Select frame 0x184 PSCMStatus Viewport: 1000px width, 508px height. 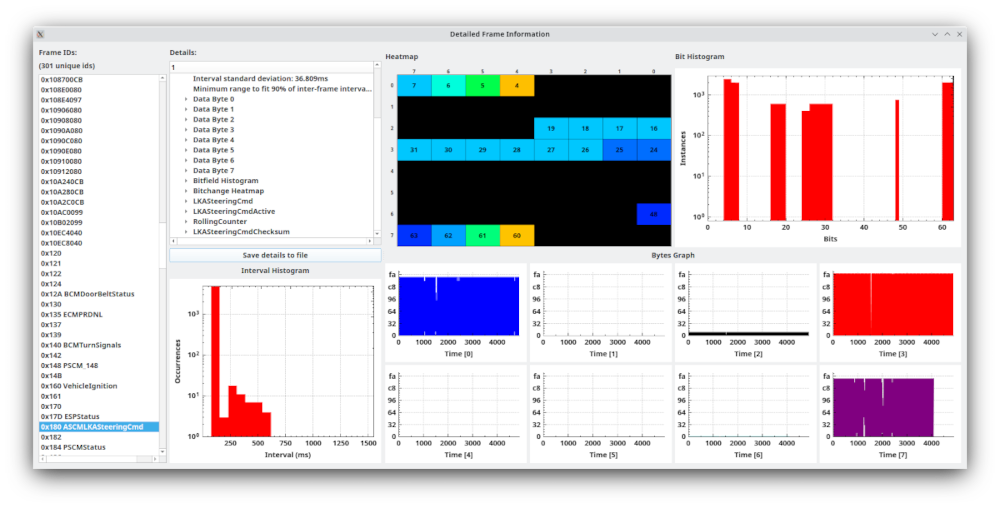coord(73,447)
